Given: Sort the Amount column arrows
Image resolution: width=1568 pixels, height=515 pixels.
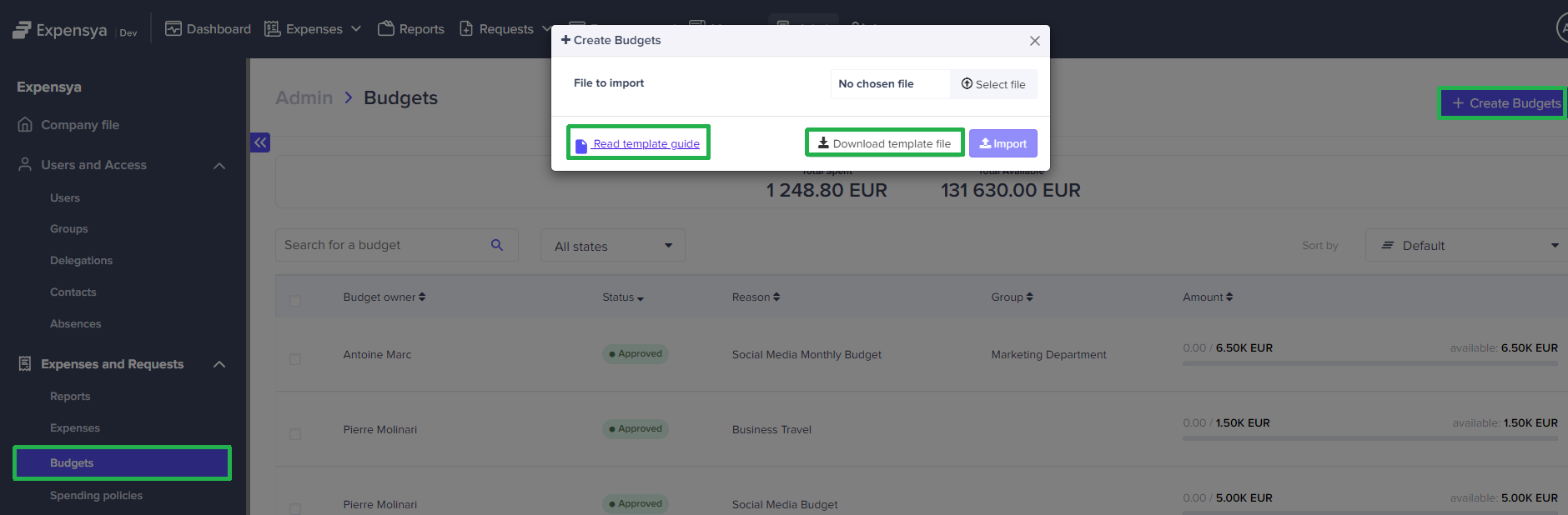Looking at the screenshot, I should pos(1229,297).
